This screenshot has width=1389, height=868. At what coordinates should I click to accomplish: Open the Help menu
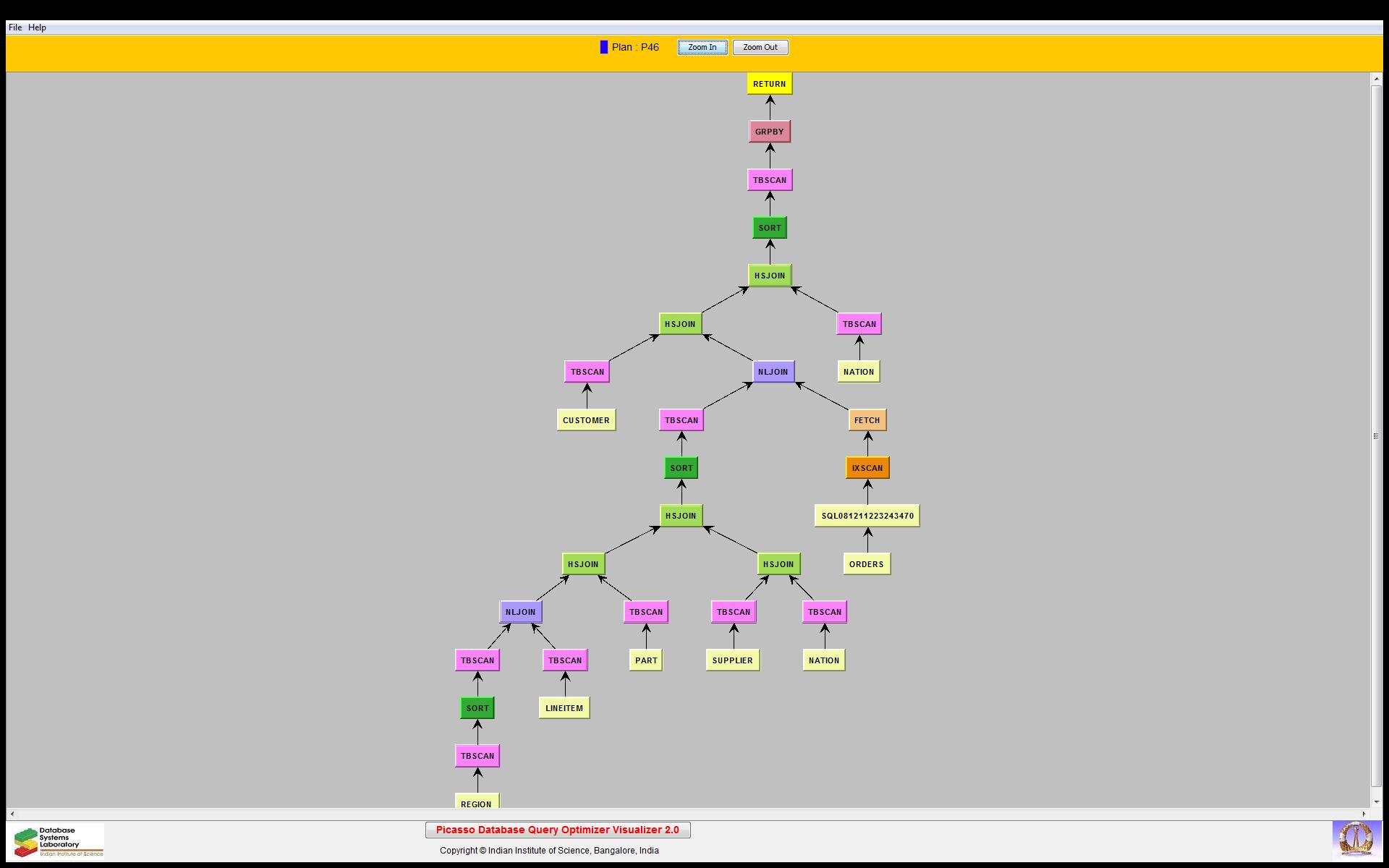click(37, 27)
